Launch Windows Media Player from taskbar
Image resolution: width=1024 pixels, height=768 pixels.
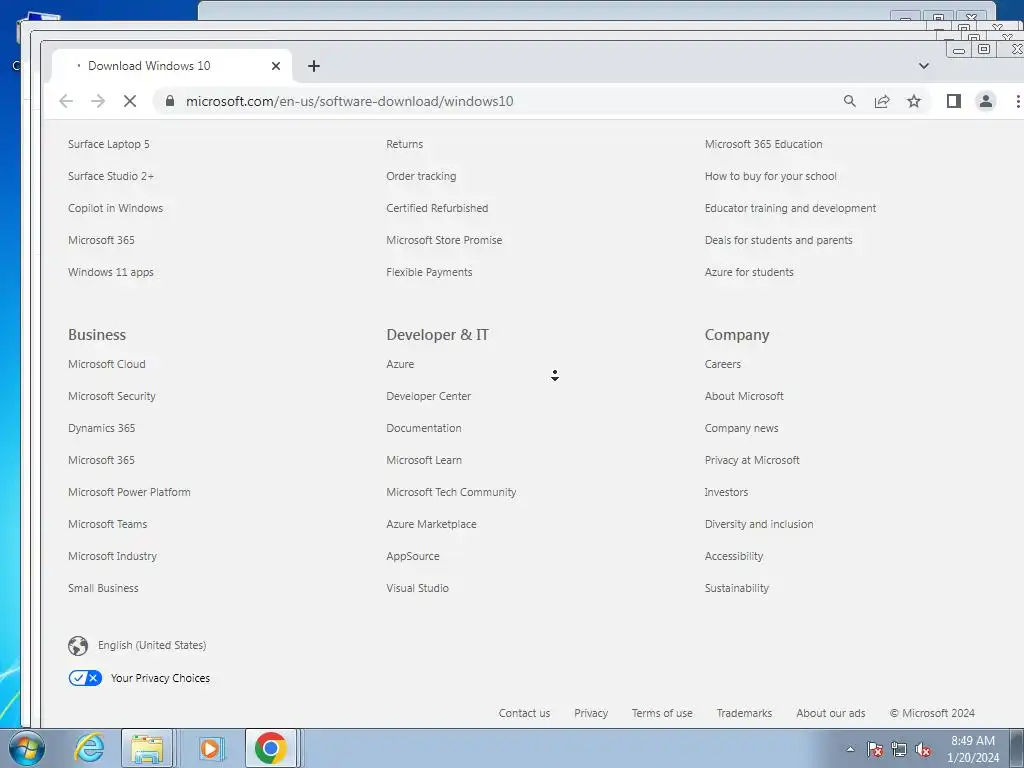pyautogui.click(x=210, y=748)
